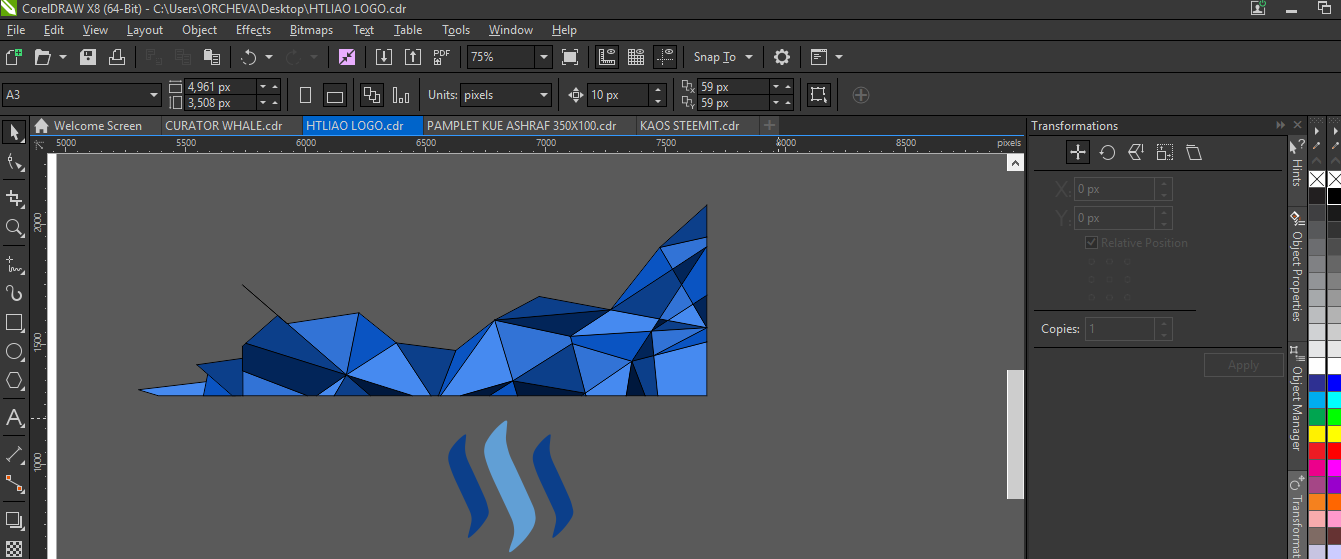Select the Artistic media tool

point(14,293)
